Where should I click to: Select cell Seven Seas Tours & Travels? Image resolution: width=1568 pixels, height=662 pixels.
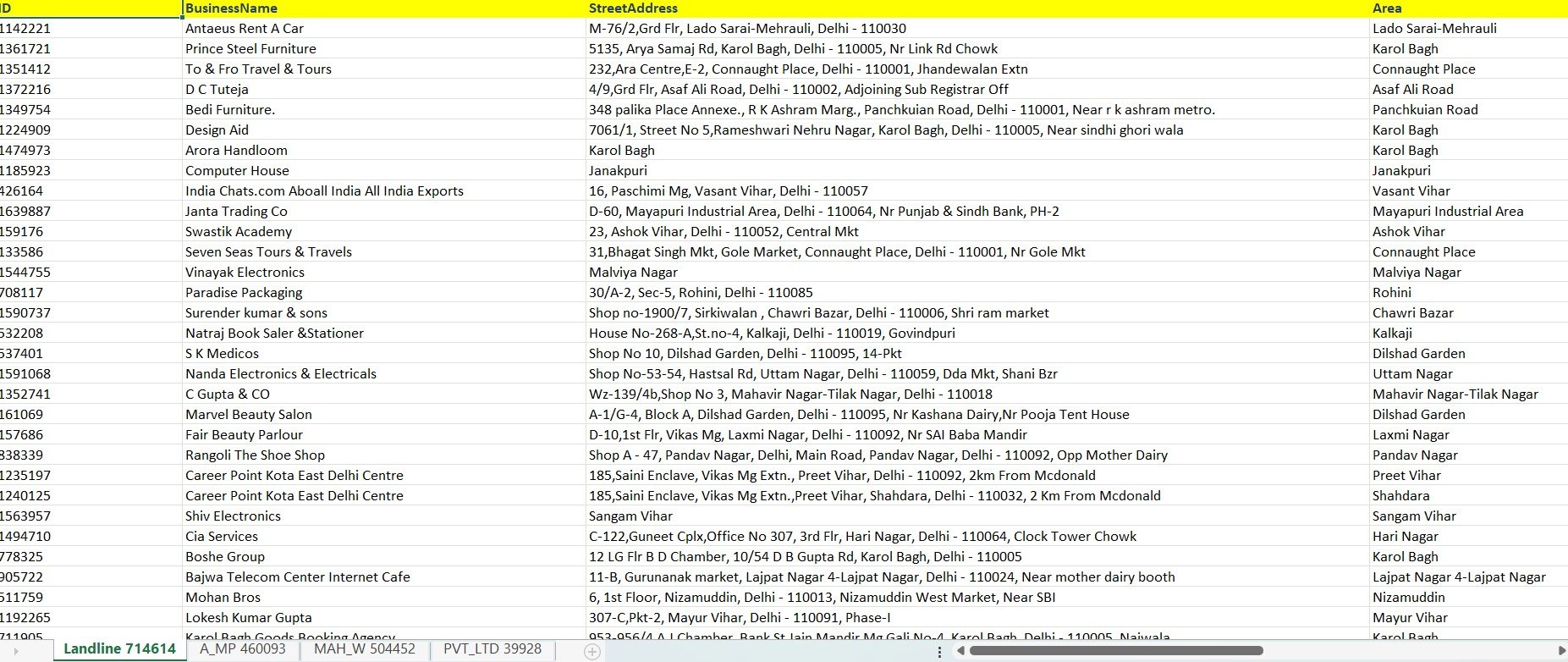click(383, 251)
